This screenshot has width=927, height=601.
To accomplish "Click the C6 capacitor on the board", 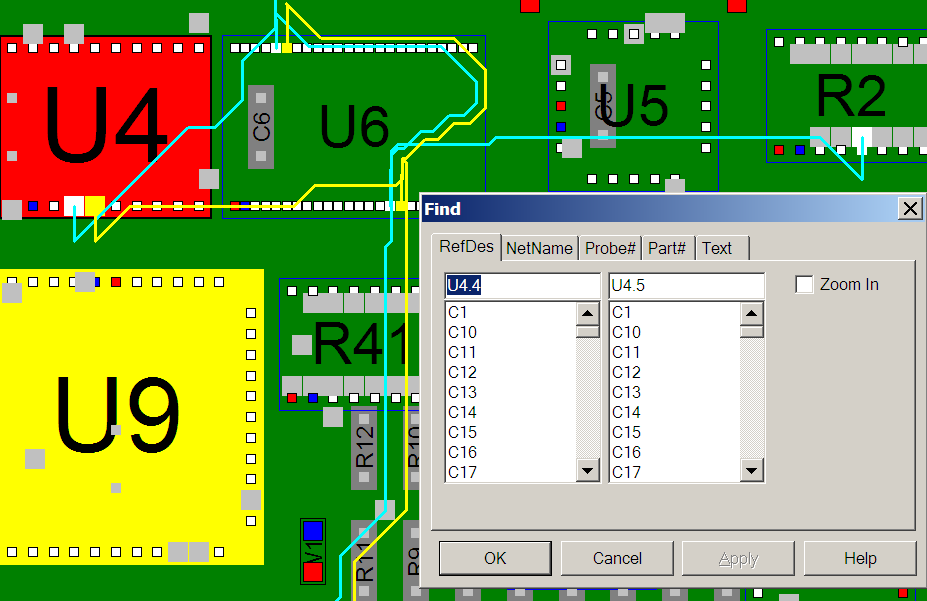I will pyautogui.click(x=261, y=127).
